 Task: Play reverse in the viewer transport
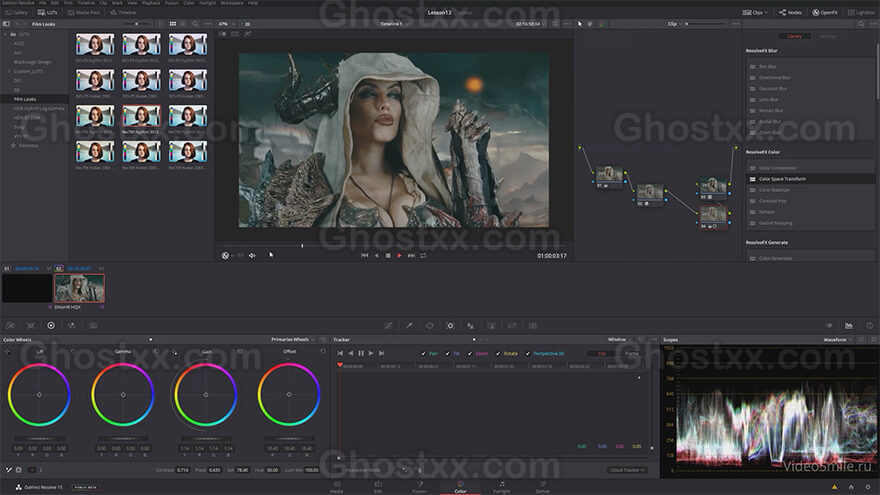point(376,255)
